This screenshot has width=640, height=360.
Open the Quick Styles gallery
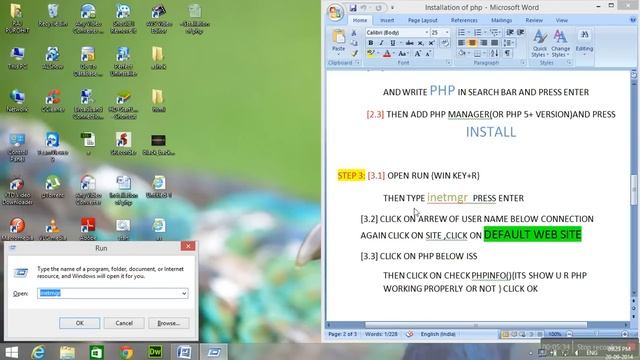pyautogui.click(x=539, y=43)
